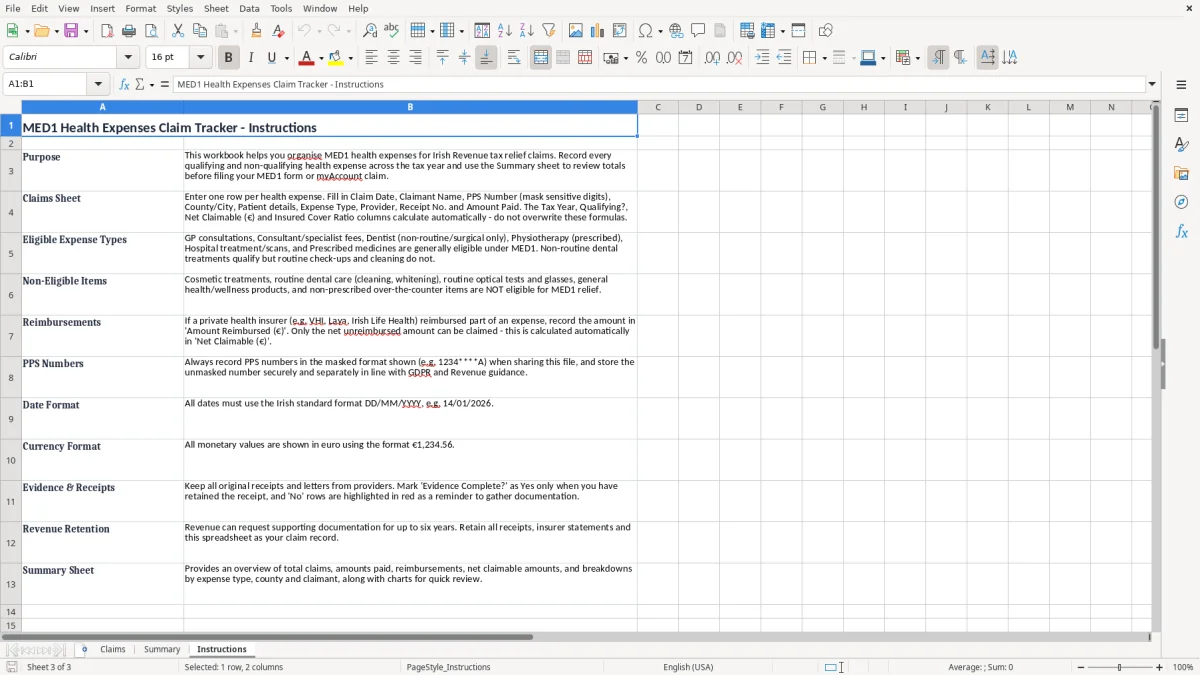Viewport: 1200px width, 675px height.
Task: Clear direct formatting
Action: (278, 31)
